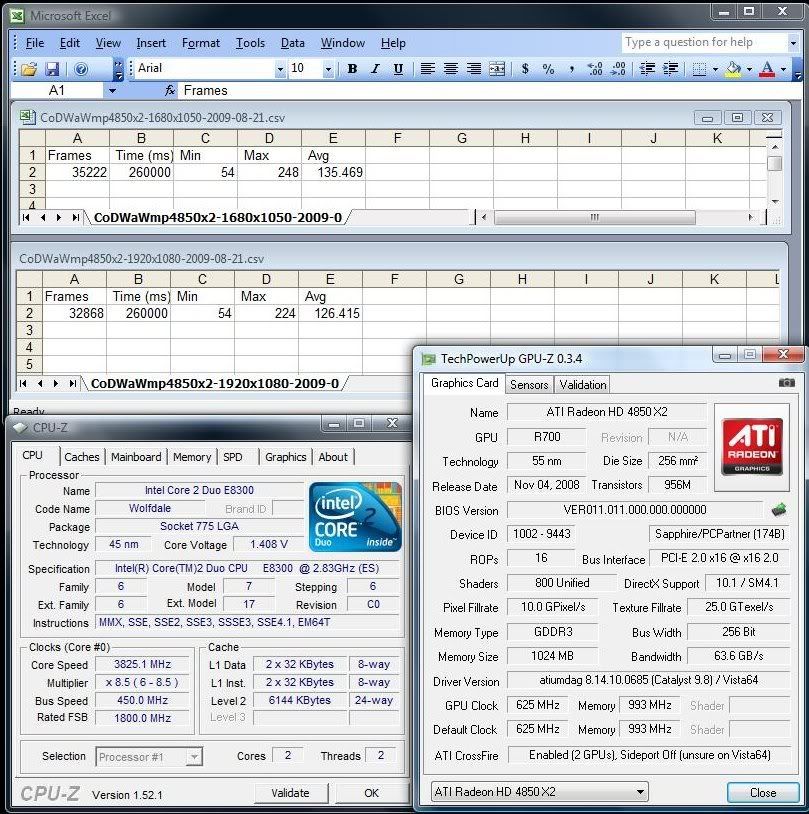Click the Increase Decimal icon

tap(595, 69)
